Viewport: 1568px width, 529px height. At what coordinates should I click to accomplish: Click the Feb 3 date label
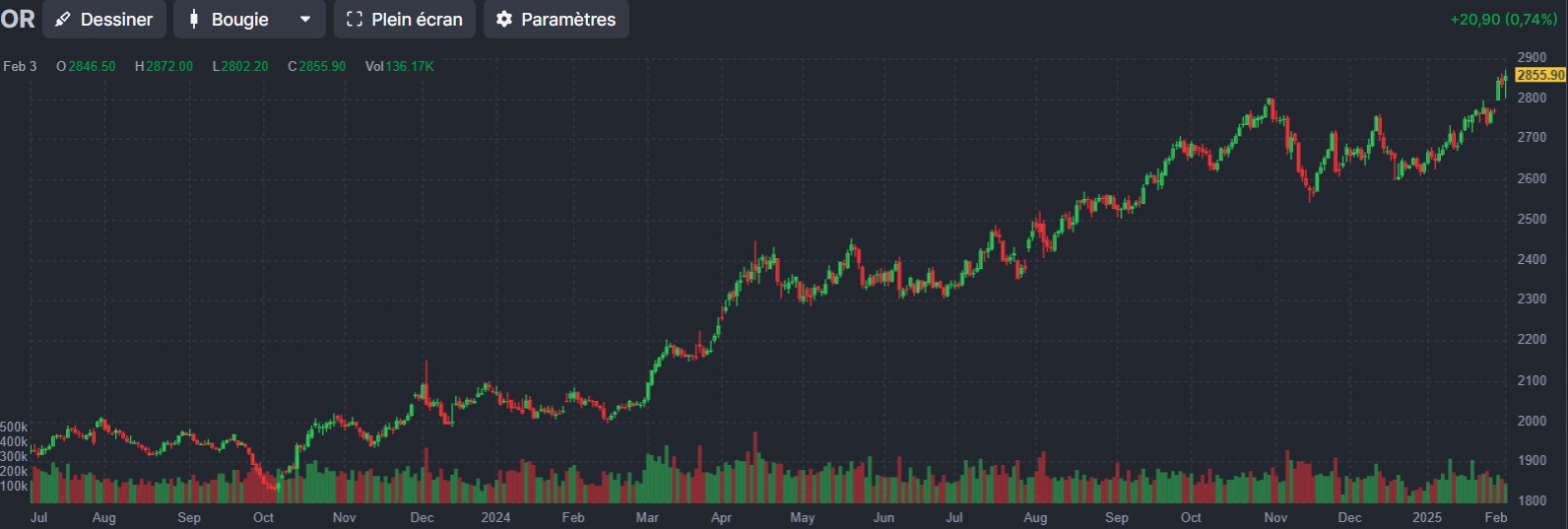pos(20,66)
